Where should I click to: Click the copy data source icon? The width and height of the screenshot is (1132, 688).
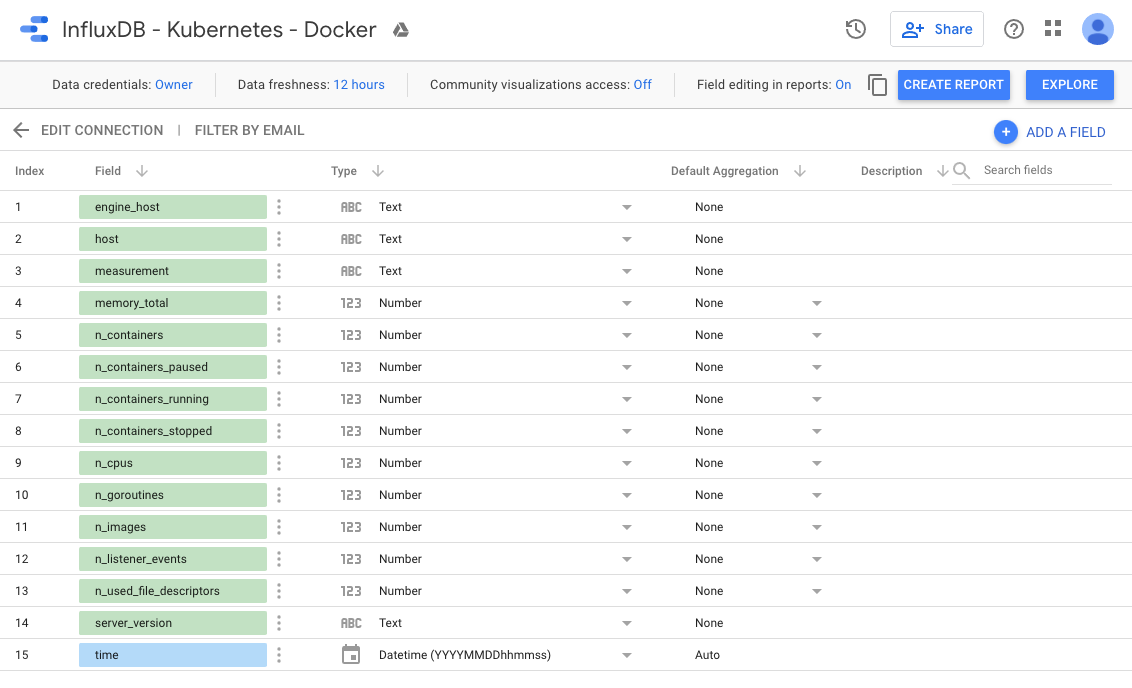pyautogui.click(x=877, y=85)
